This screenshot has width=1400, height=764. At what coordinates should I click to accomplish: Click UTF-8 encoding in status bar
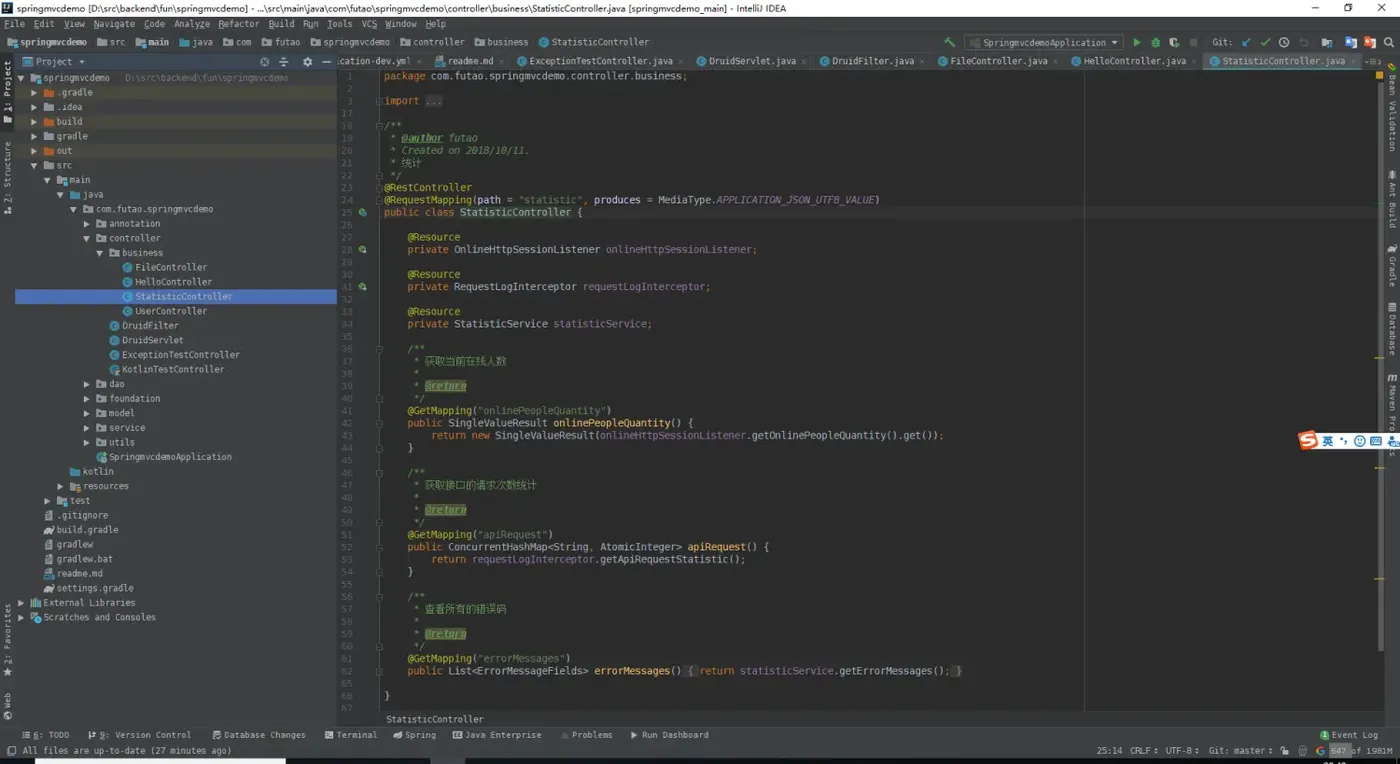pos(1182,750)
